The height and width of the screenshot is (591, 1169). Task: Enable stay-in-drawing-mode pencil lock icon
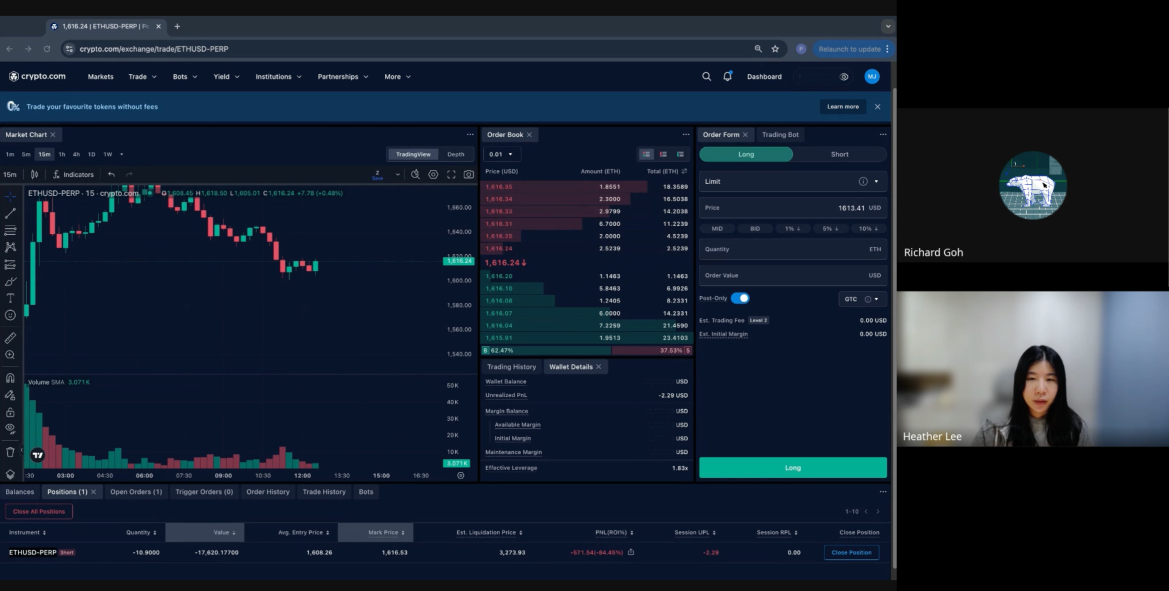pyautogui.click(x=10, y=395)
